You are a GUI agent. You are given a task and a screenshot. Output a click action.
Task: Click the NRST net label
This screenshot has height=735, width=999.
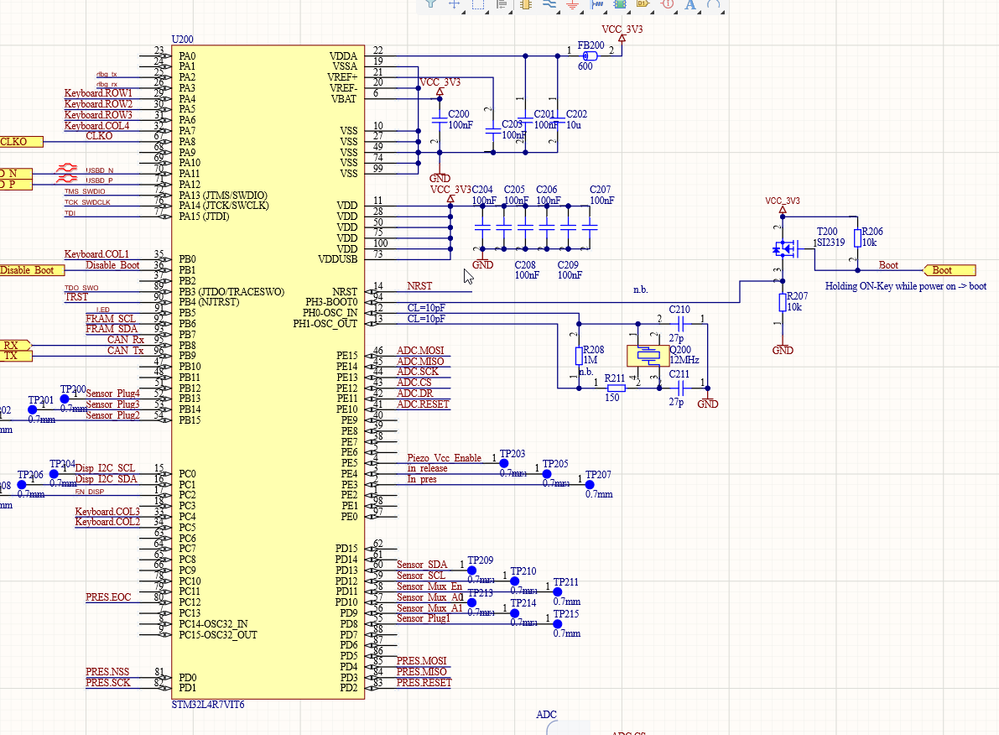click(419, 286)
